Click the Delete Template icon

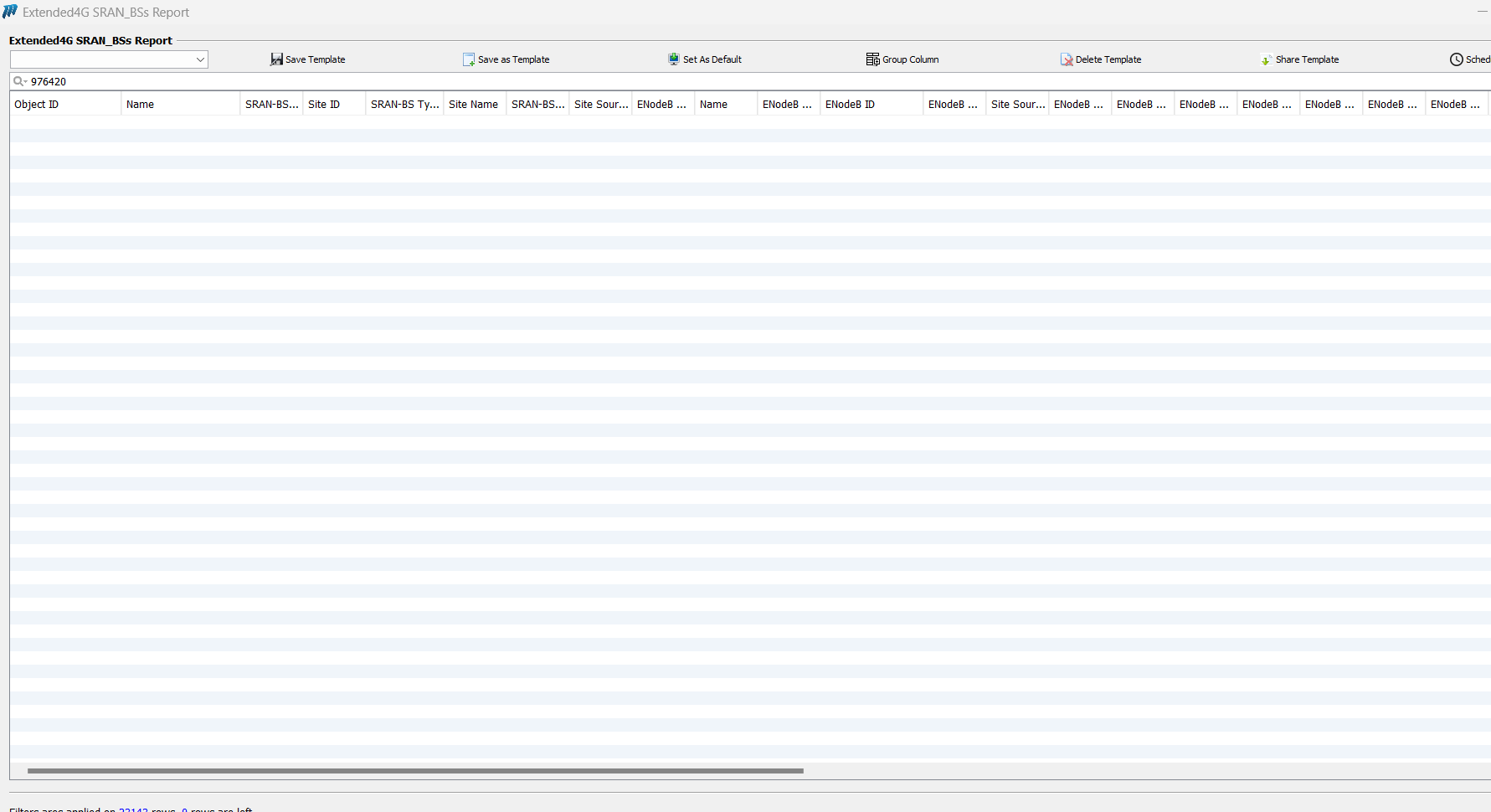[x=1067, y=59]
